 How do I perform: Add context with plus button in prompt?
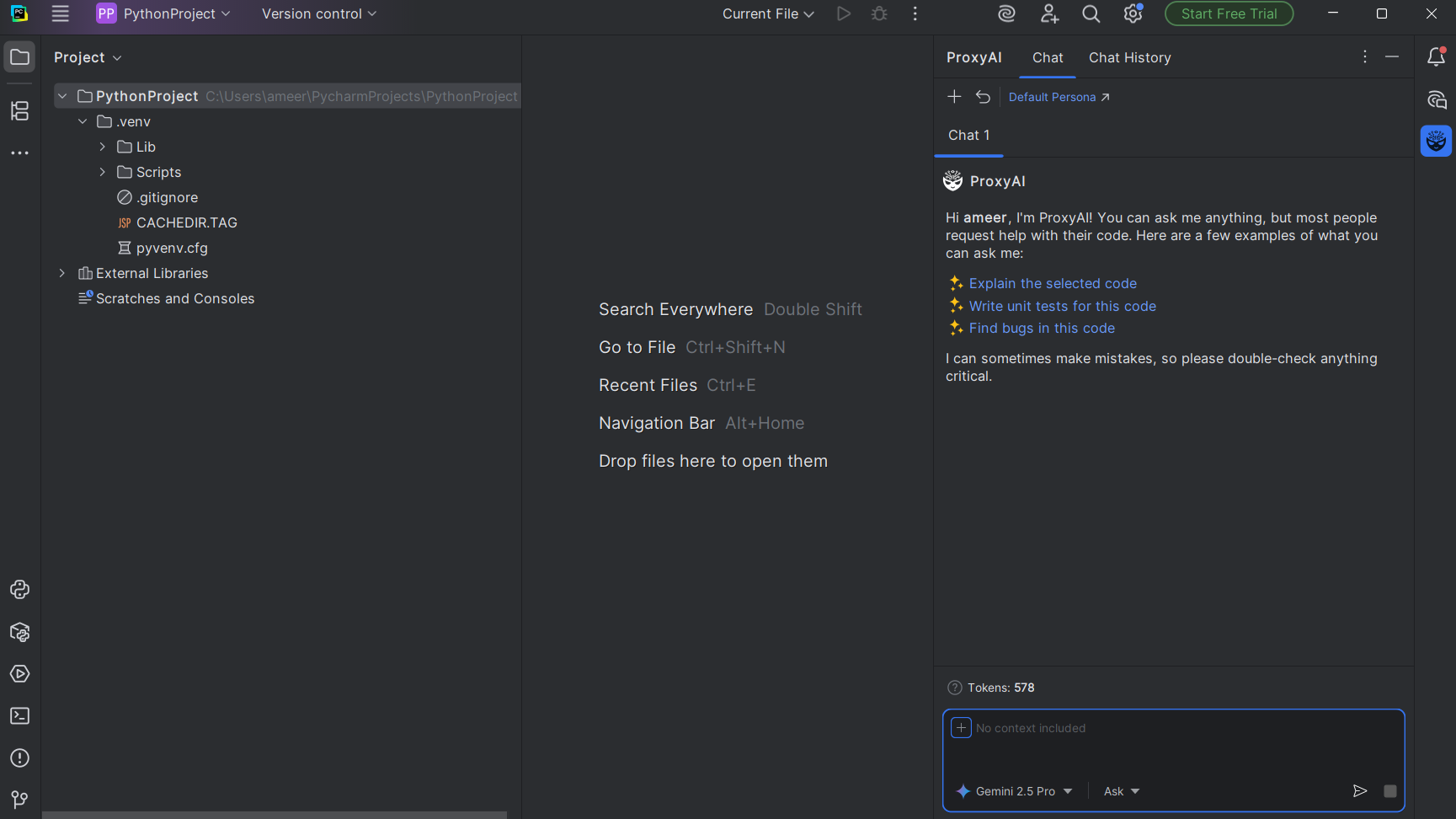tap(961, 727)
